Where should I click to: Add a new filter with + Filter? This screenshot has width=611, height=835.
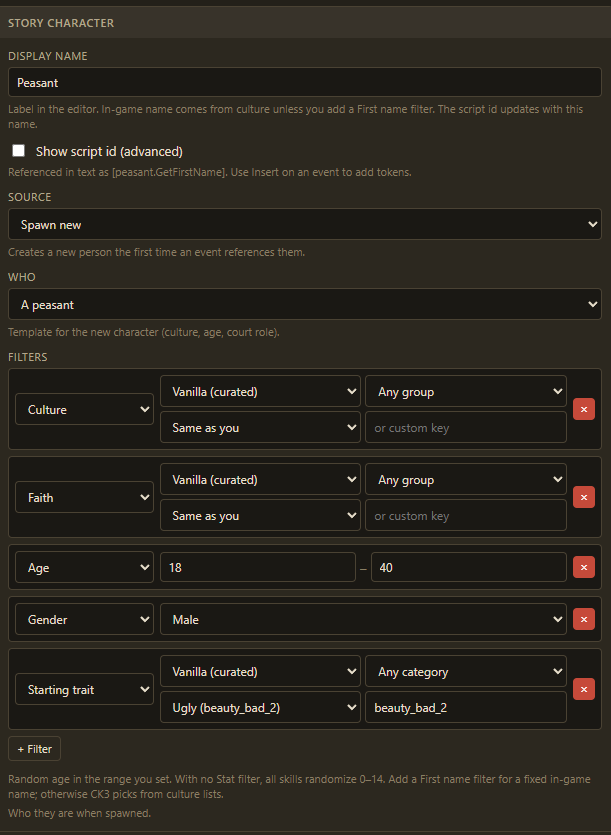pyautogui.click(x=35, y=748)
